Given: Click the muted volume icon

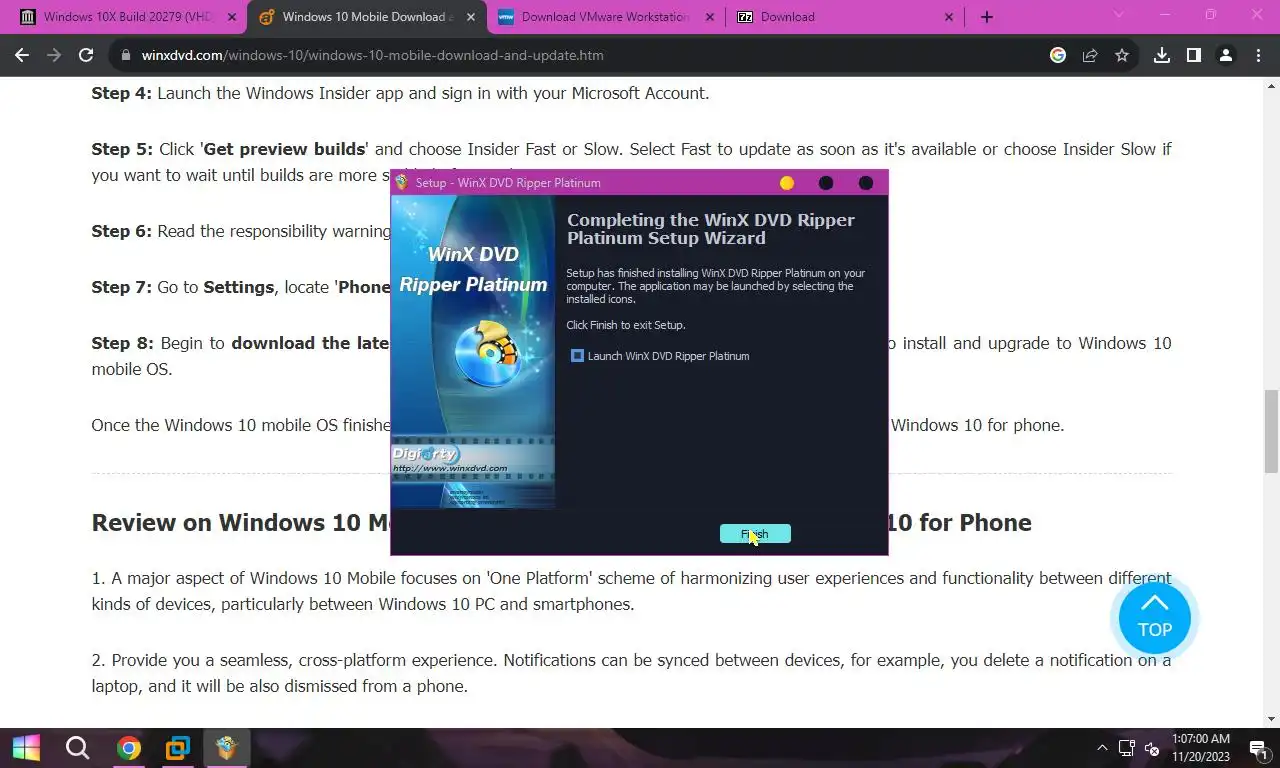Looking at the screenshot, I should 1152,747.
